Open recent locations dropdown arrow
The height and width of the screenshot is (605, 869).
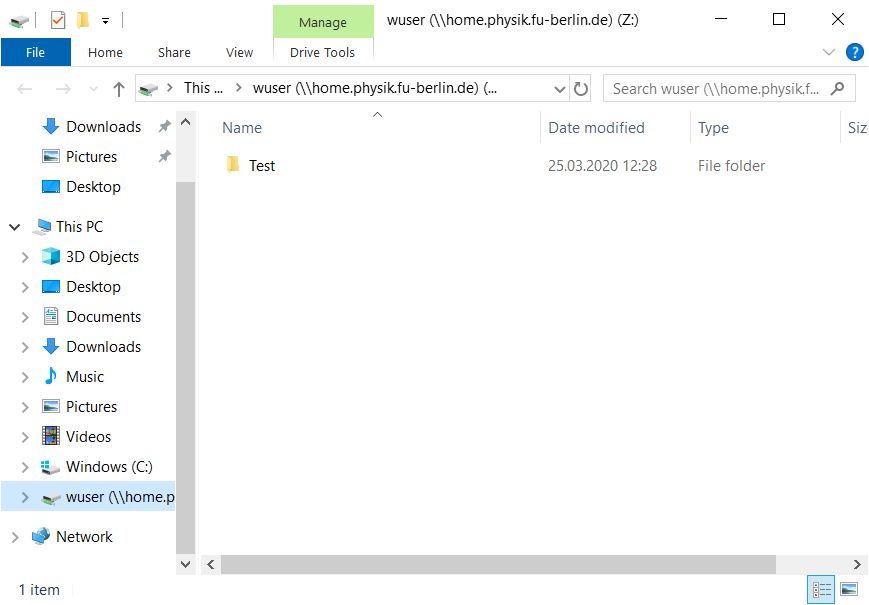pyautogui.click(x=93, y=89)
